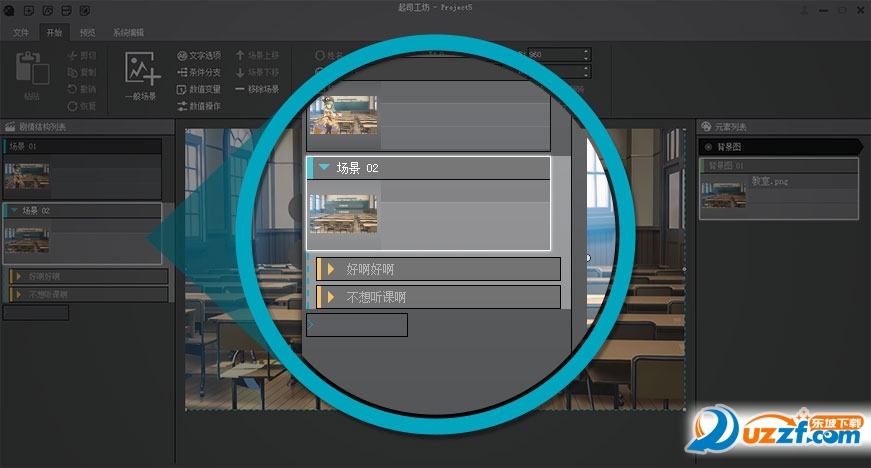Add a 数值变量 variable
Viewport: 871px width, 468px height.
pos(198,89)
